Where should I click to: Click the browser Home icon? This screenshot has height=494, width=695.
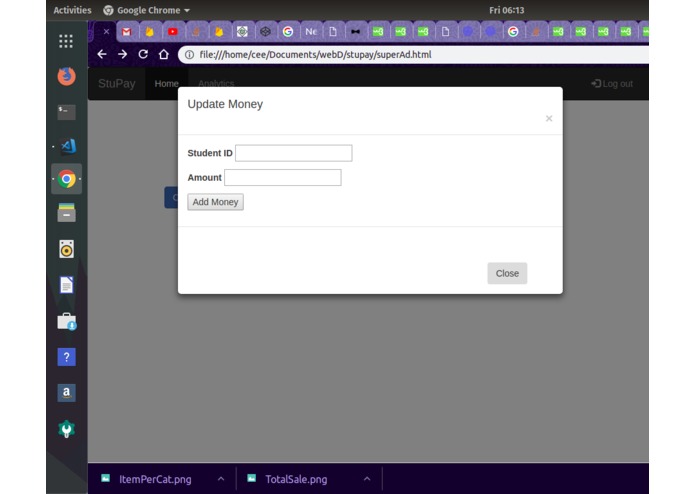pos(164,54)
